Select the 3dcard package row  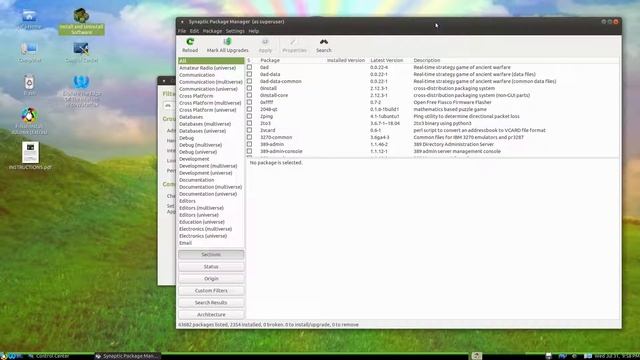pos(433,130)
